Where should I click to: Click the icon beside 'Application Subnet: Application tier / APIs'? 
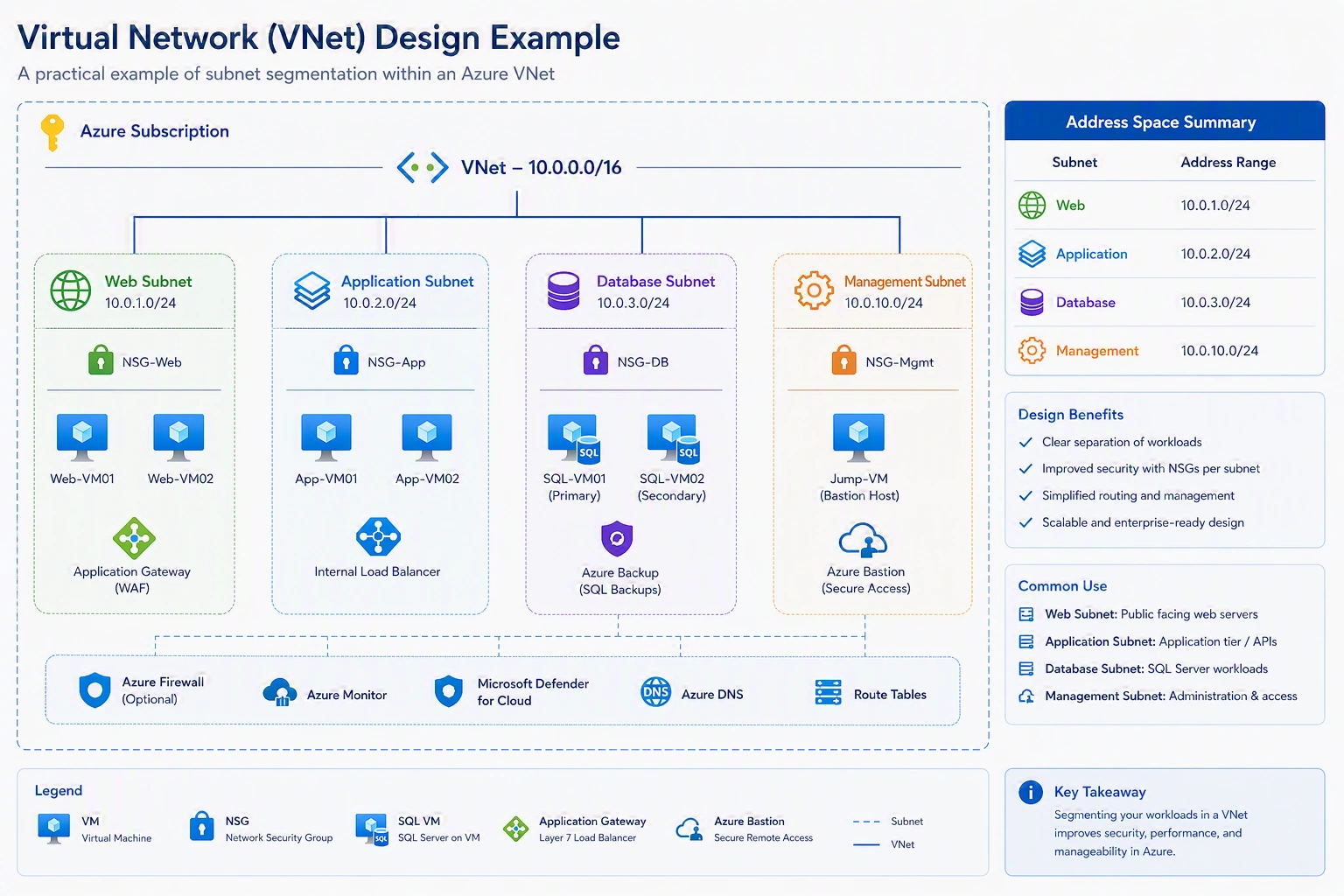[1026, 642]
